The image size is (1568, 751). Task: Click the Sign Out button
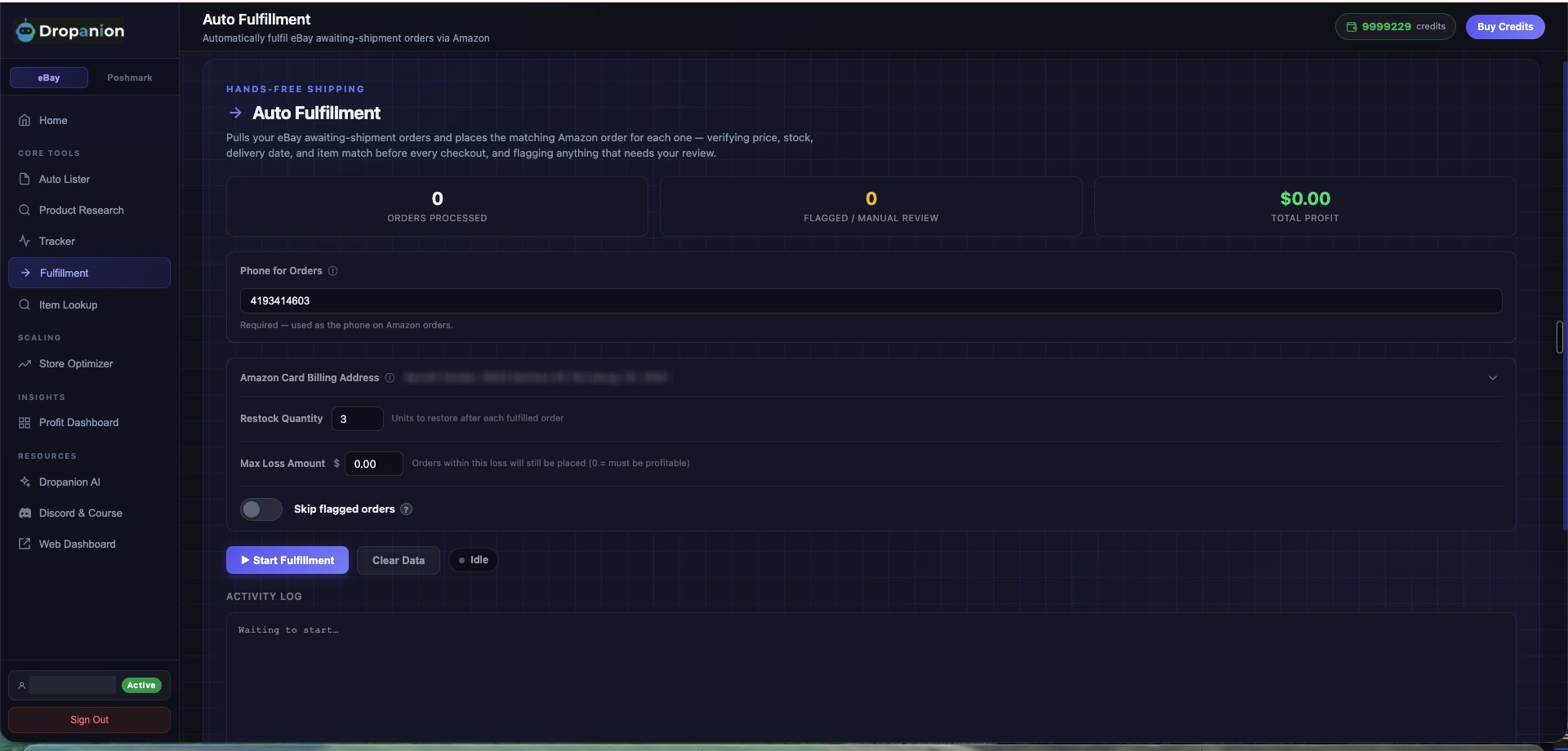click(x=89, y=720)
